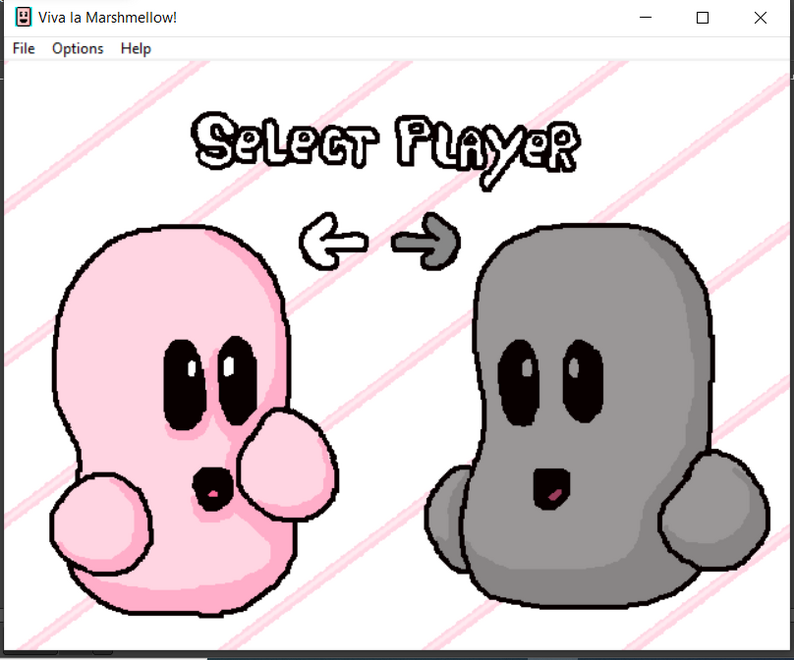
Task: Open the Options menu
Action: coord(77,49)
